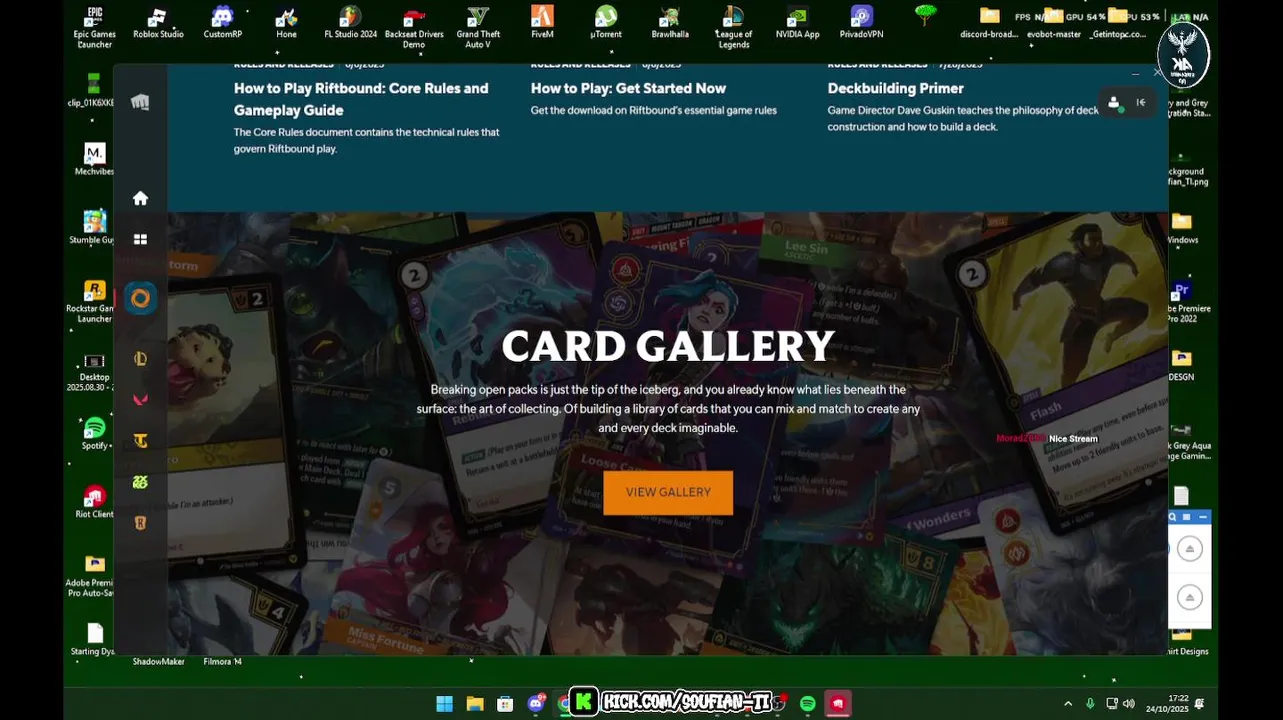Open the notifications bell icon
The height and width of the screenshot is (720, 1283).
pos(1199,704)
